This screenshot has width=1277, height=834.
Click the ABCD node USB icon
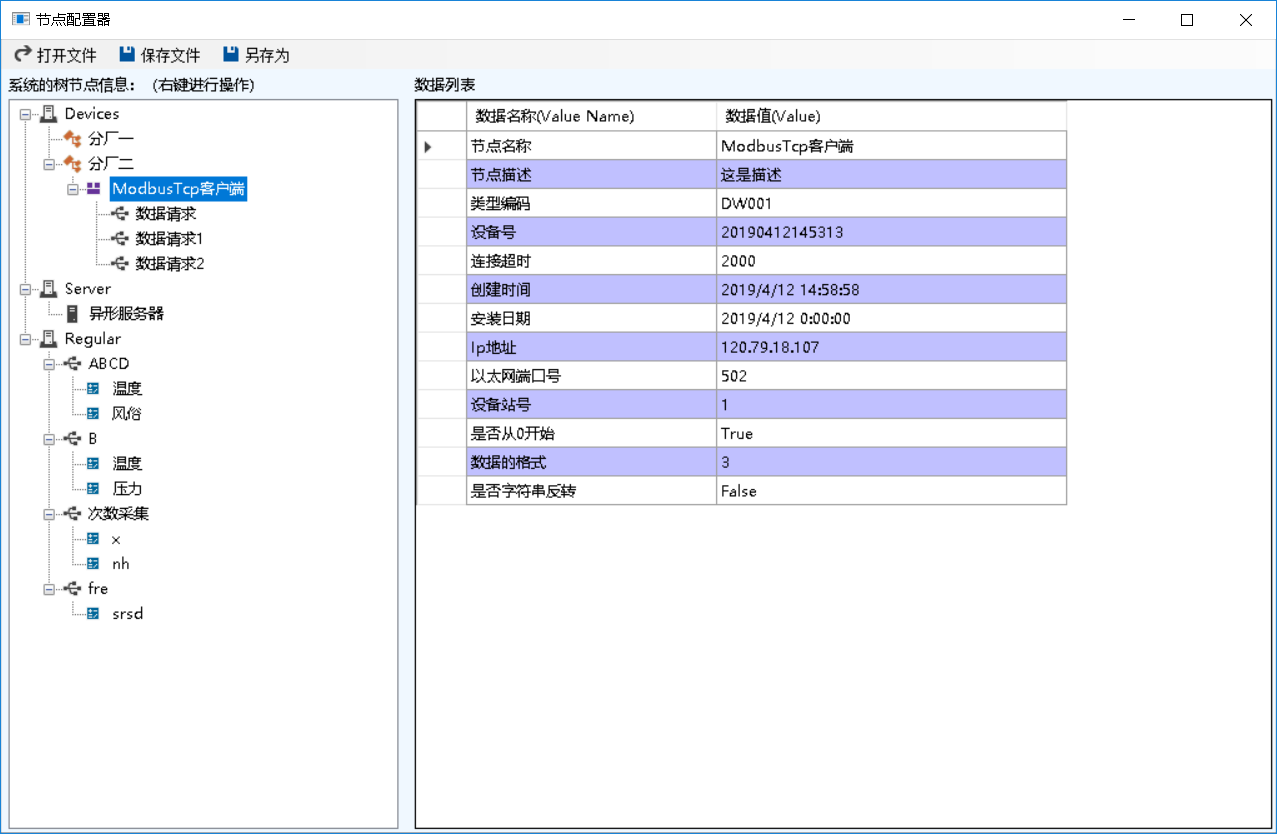pos(72,364)
